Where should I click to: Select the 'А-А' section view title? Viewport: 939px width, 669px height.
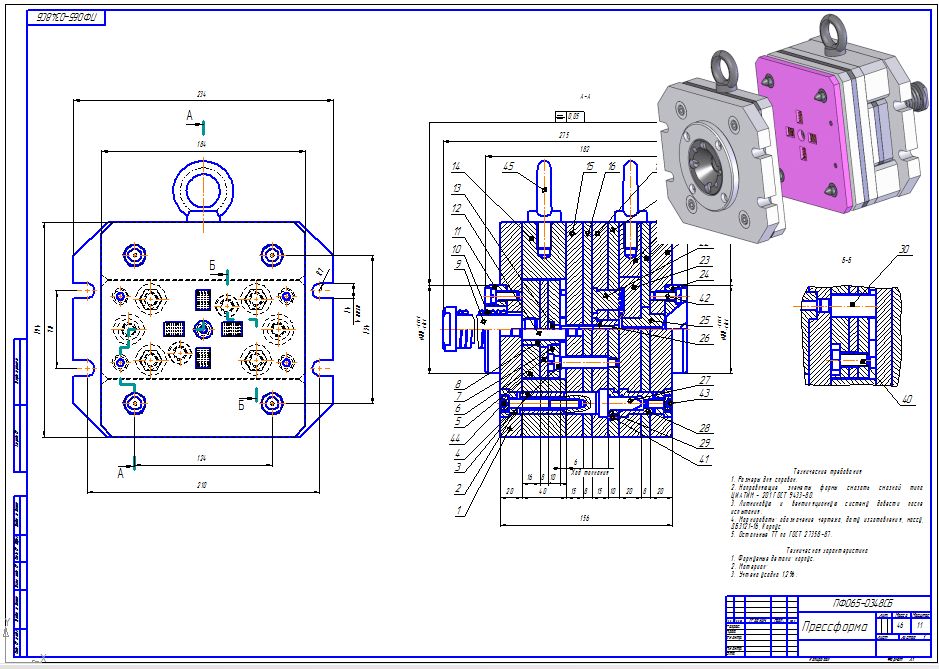585,96
